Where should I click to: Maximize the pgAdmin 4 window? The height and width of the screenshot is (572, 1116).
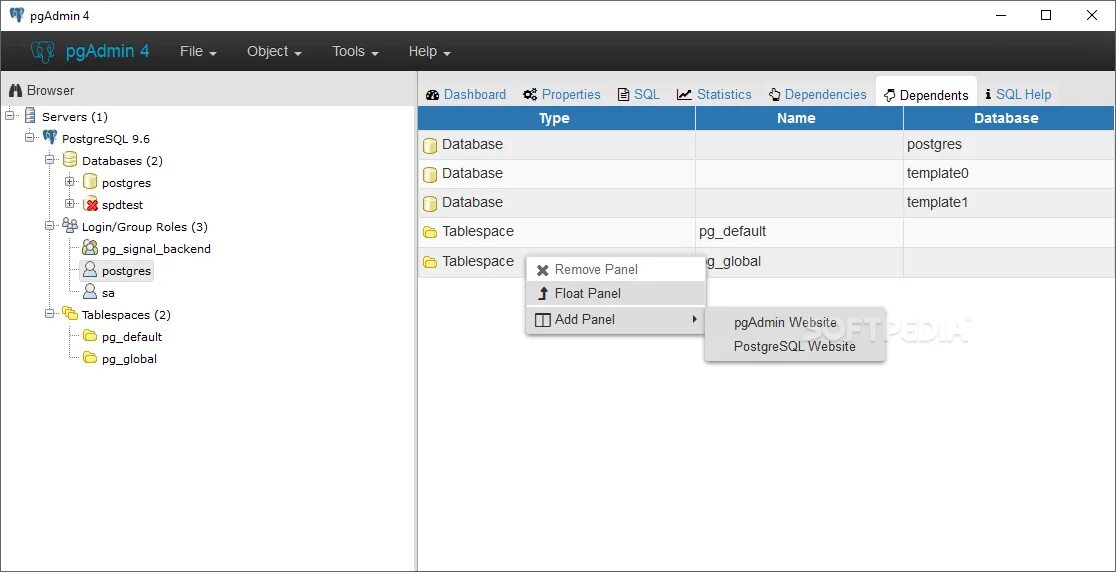pos(1046,15)
